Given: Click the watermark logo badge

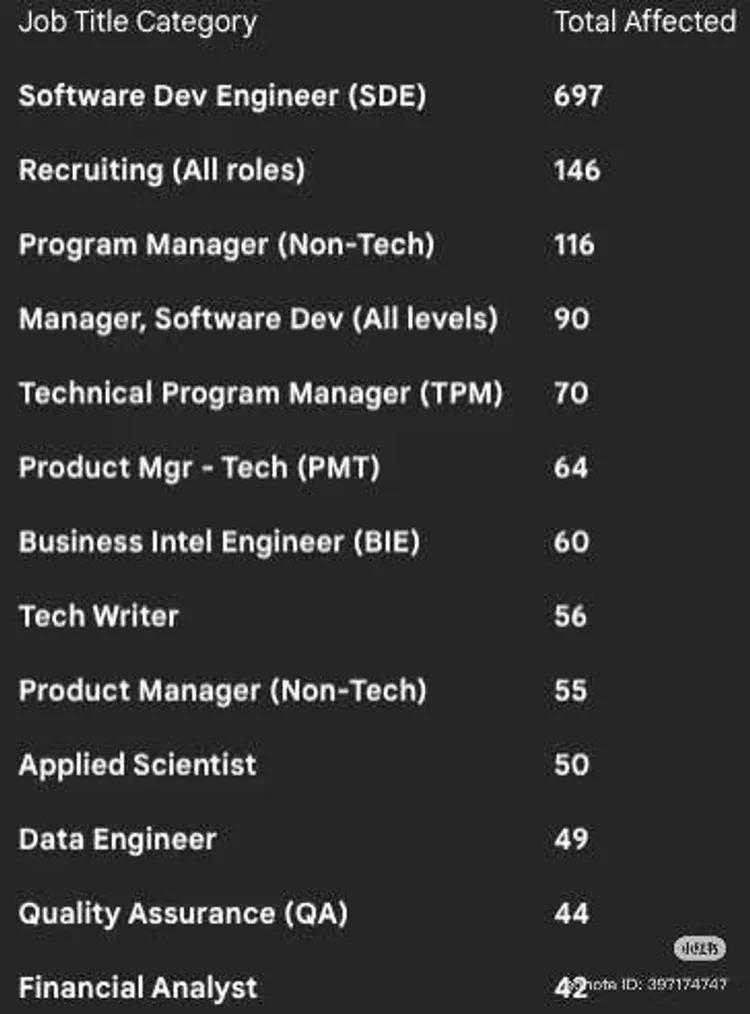Looking at the screenshot, I should tap(699, 949).
